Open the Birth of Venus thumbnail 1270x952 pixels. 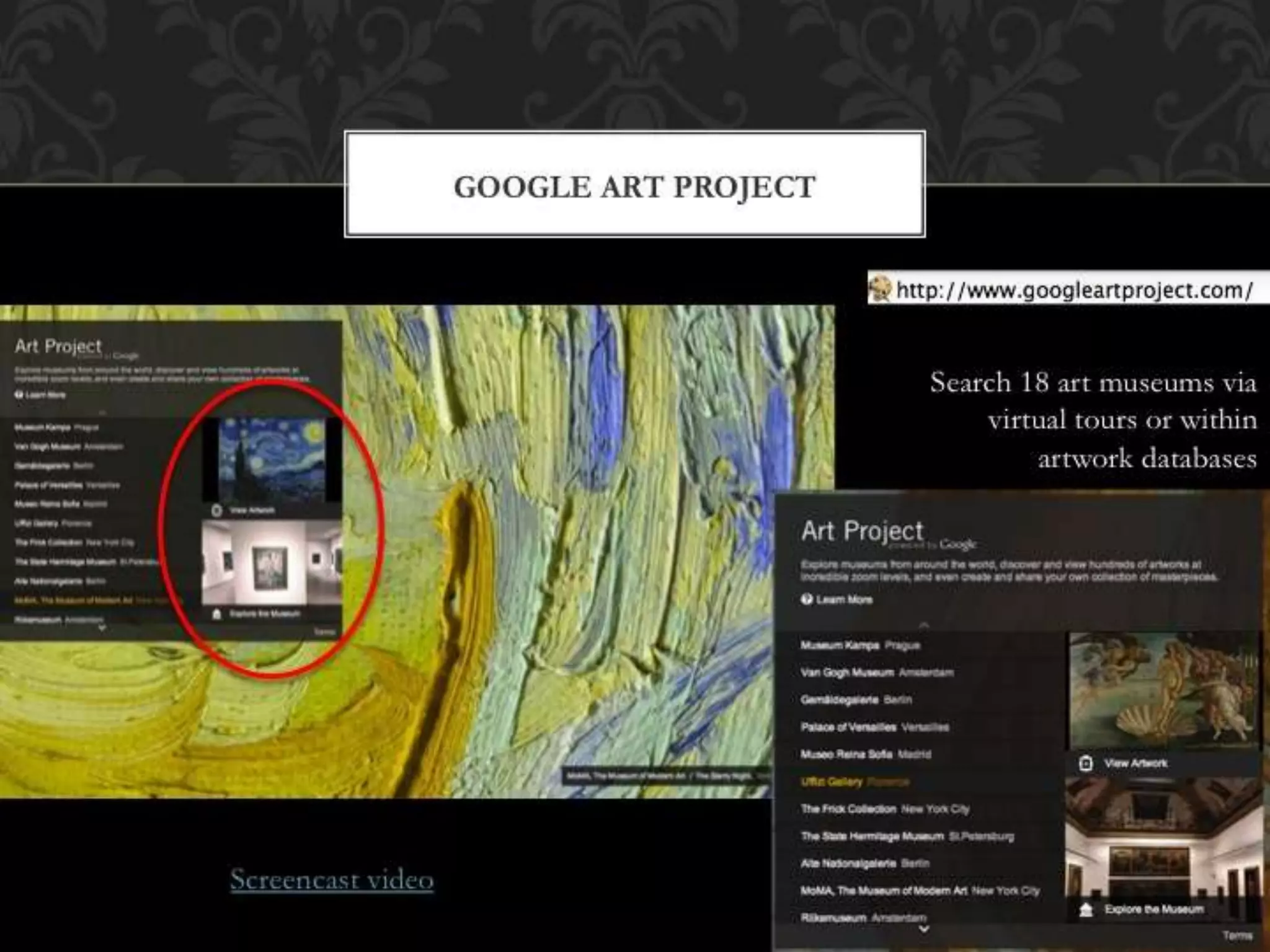tap(1164, 690)
